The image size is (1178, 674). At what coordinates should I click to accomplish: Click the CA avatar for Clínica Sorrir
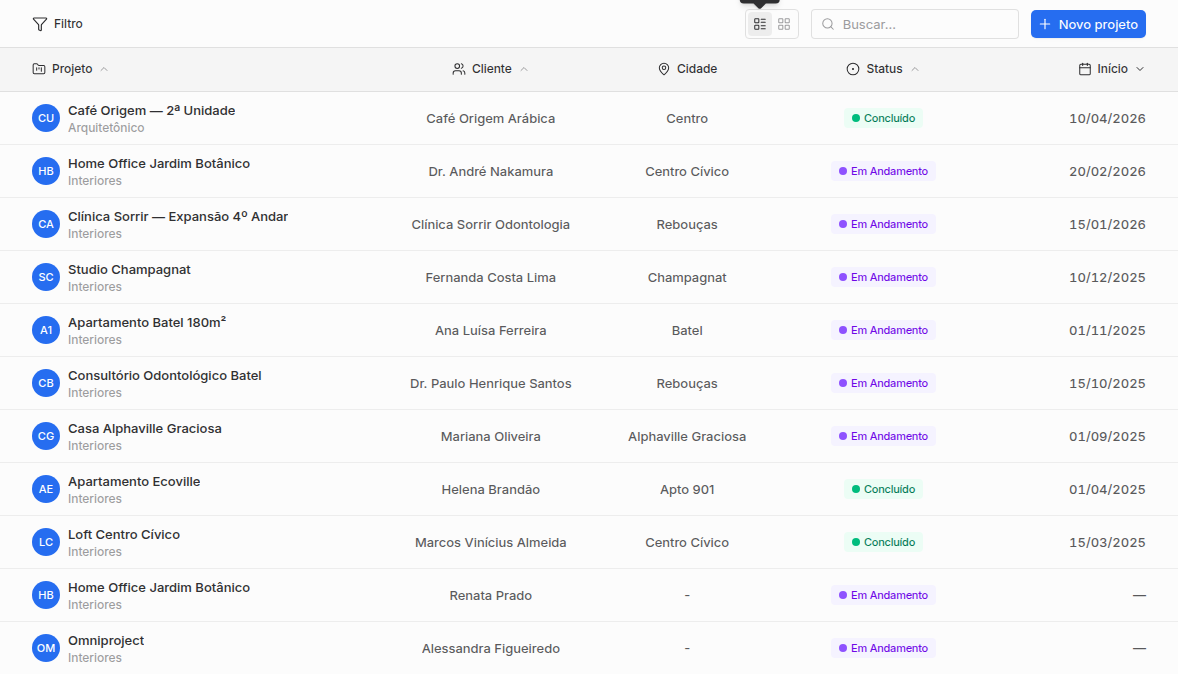[46, 224]
